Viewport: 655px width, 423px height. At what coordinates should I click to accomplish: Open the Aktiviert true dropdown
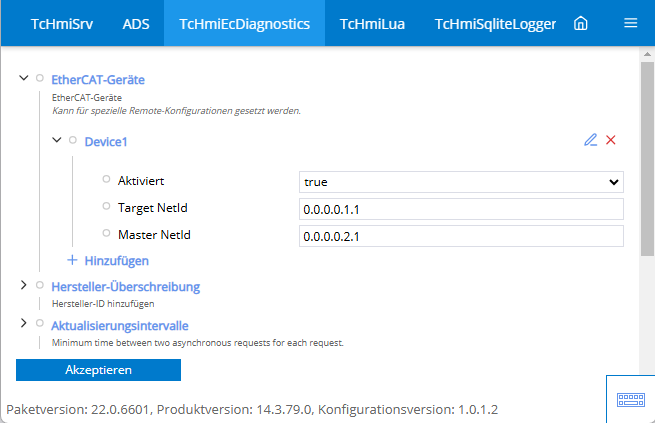pyautogui.click(x=461, y=182)
